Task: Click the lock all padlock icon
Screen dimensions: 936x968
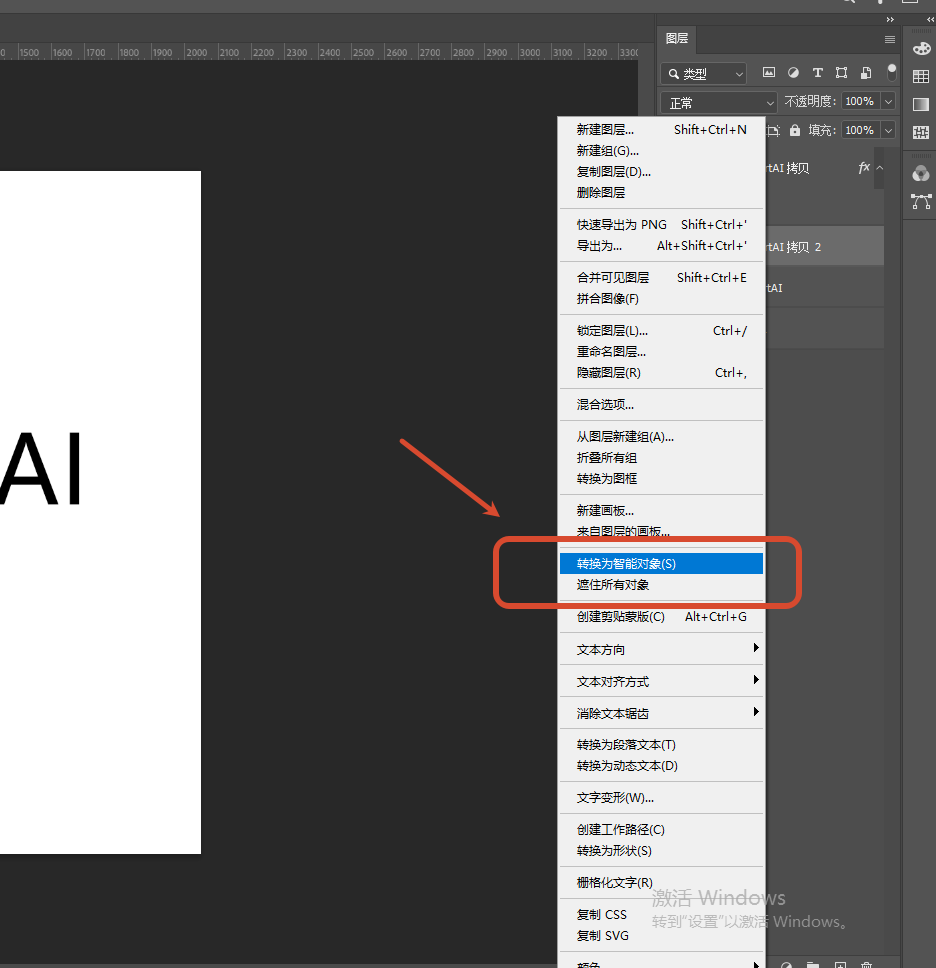Action: pyautogui.click(x=795, y=130)
